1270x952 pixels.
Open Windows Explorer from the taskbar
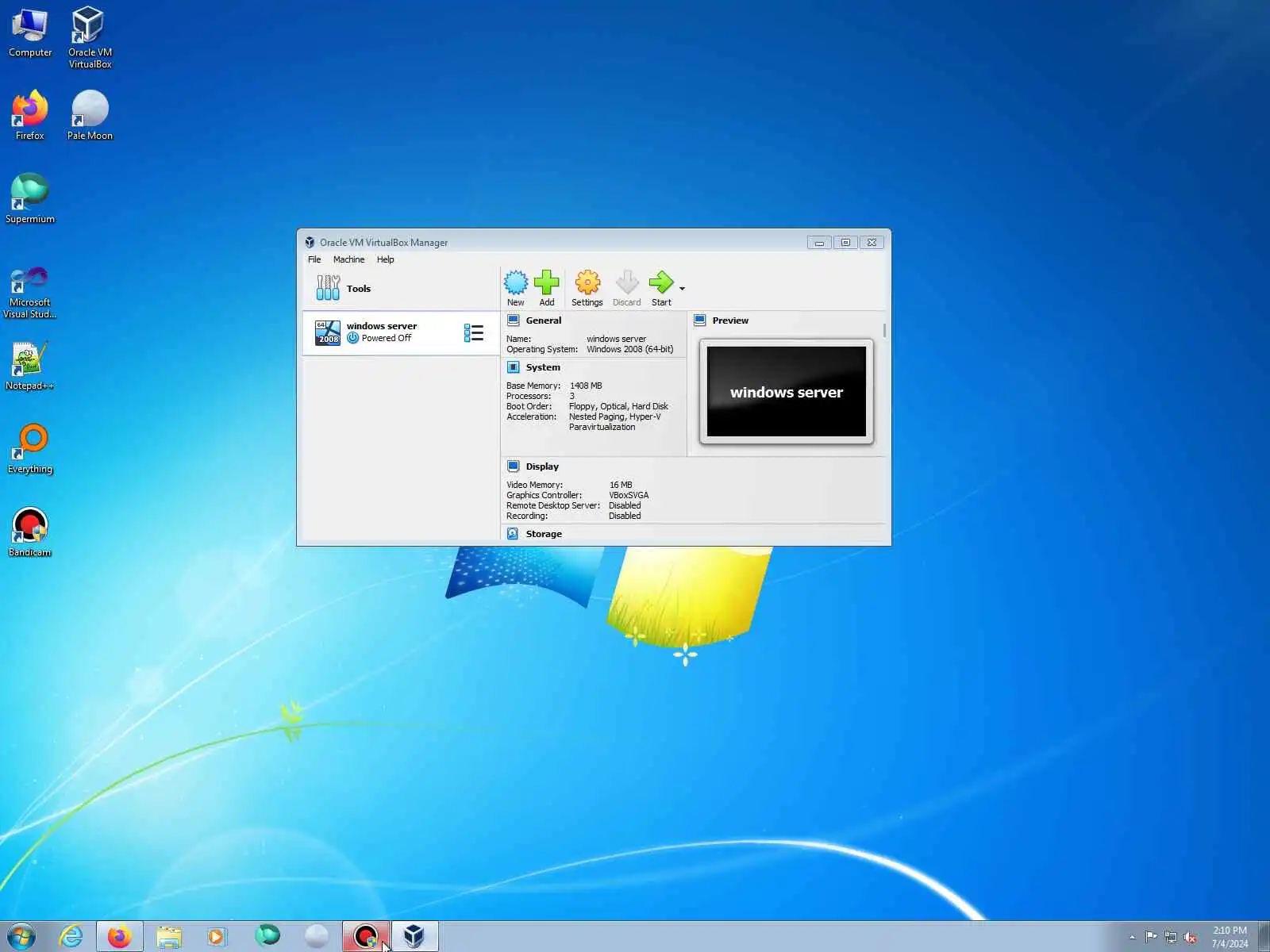pos(169,936)
